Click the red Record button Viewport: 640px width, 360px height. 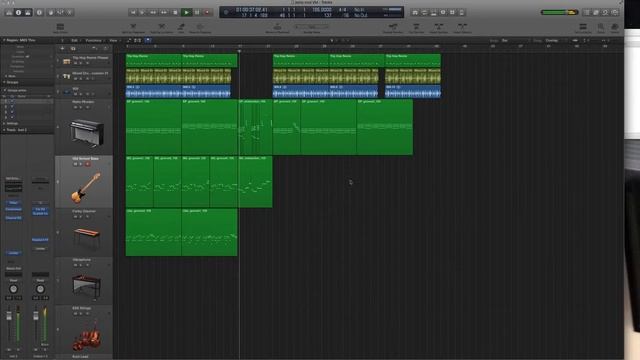207,13
